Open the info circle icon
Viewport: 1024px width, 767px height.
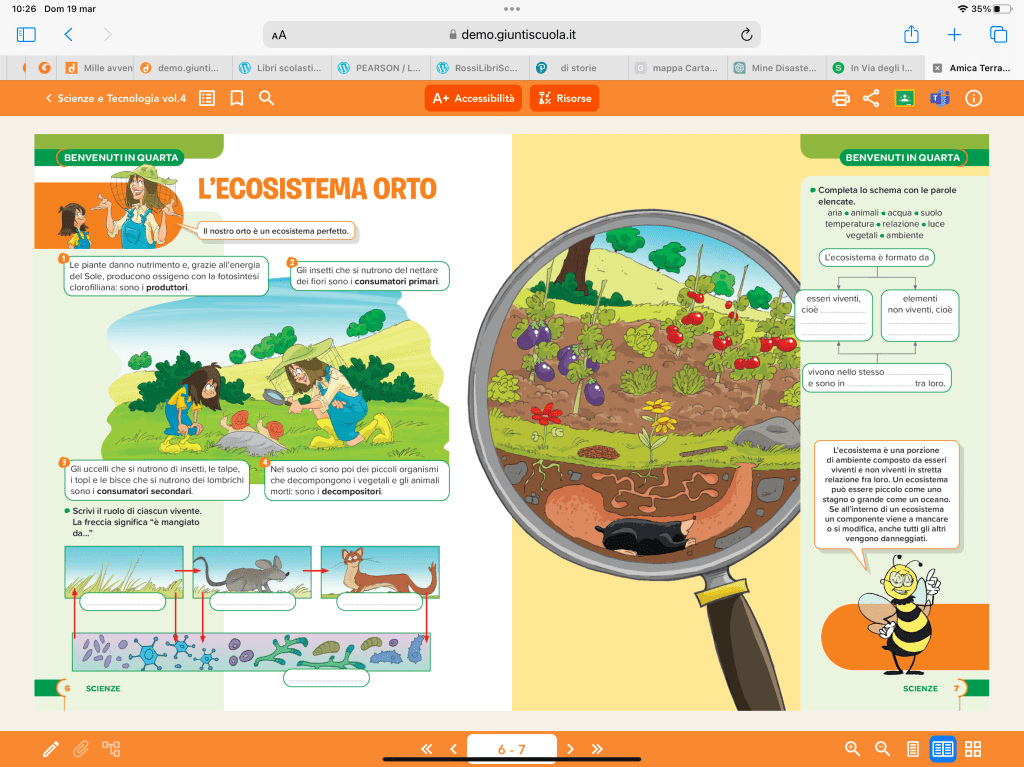pos(973,98)
